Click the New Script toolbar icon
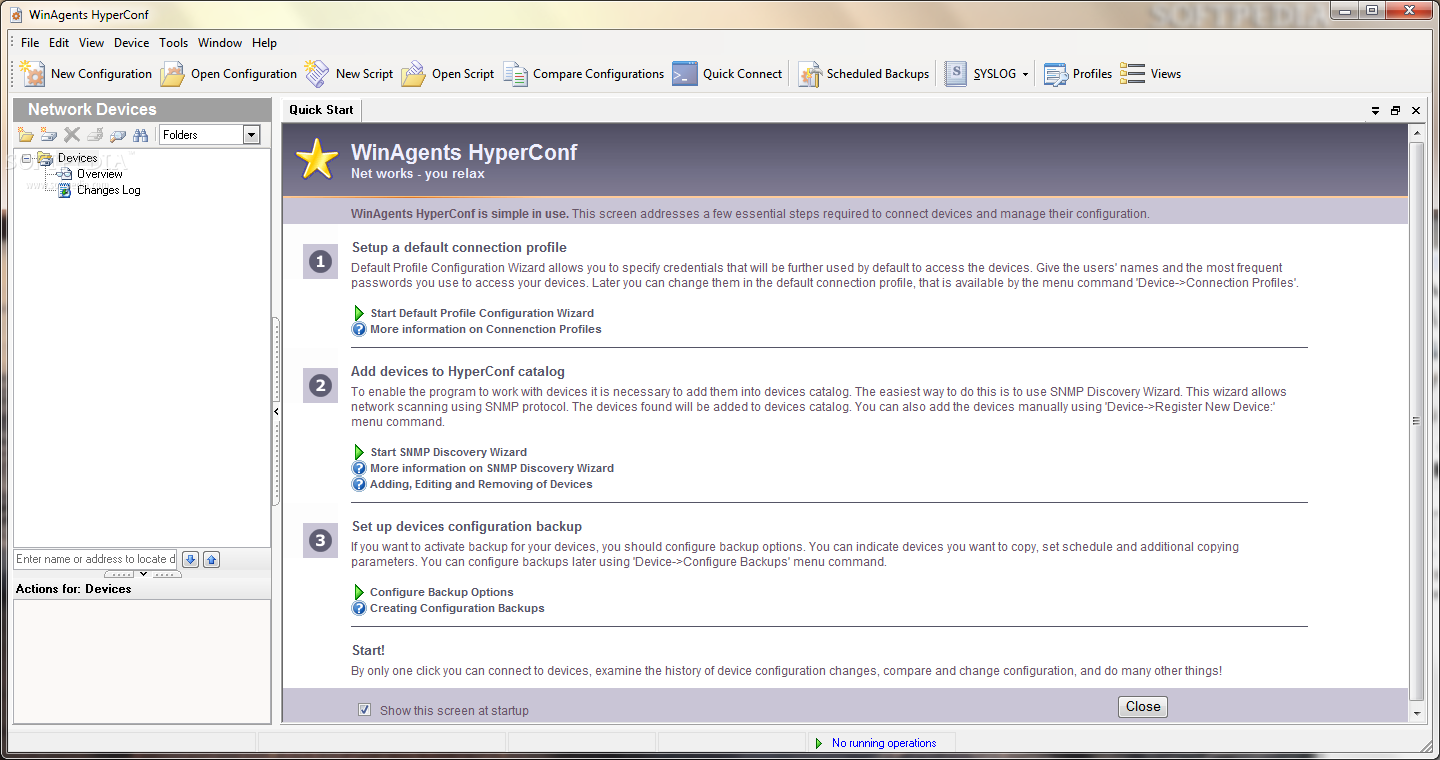Image resolution: width=1440 pixels, height=760 pixels. [x=317, y=74]
